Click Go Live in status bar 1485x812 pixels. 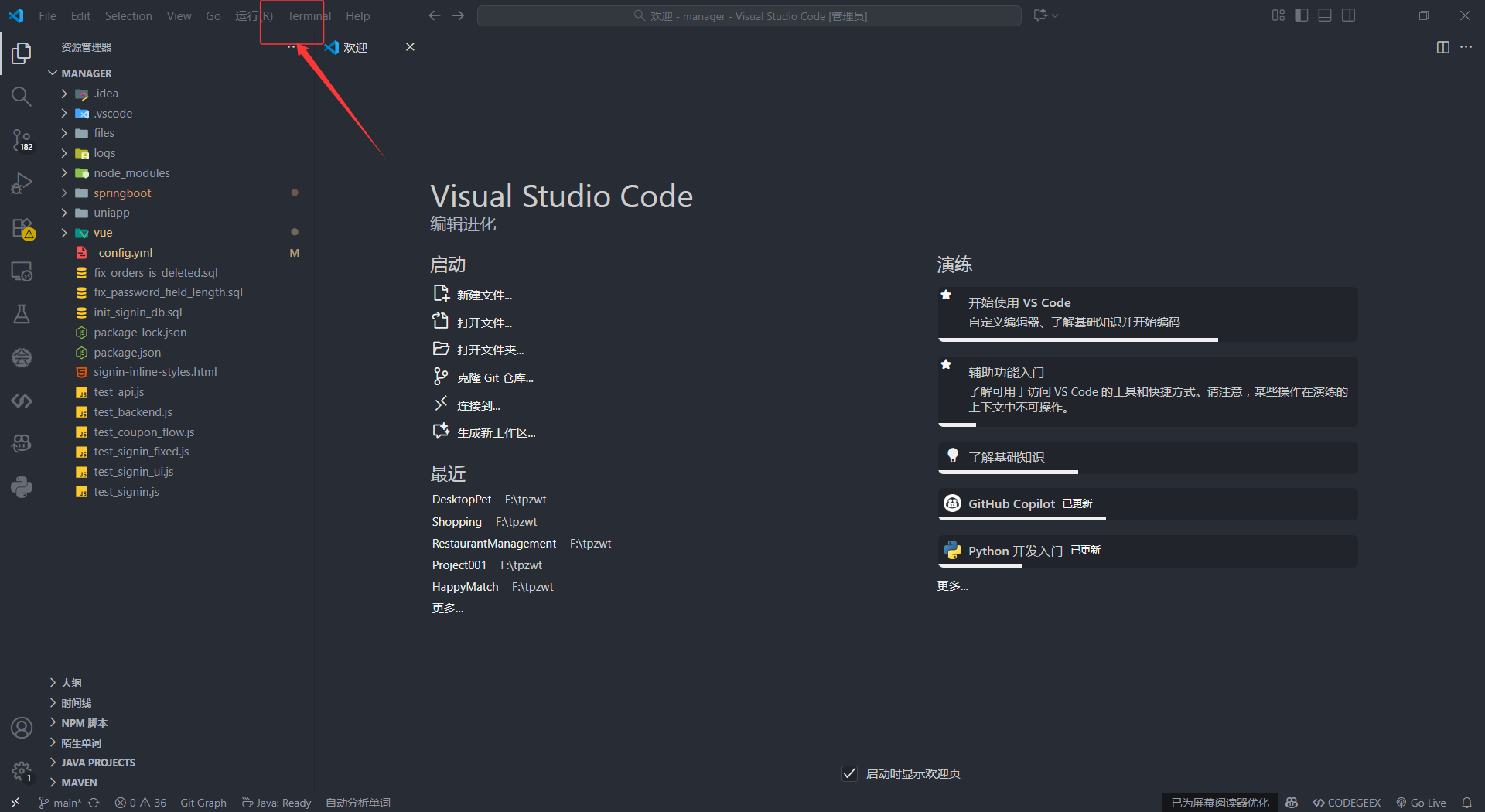1421,803
